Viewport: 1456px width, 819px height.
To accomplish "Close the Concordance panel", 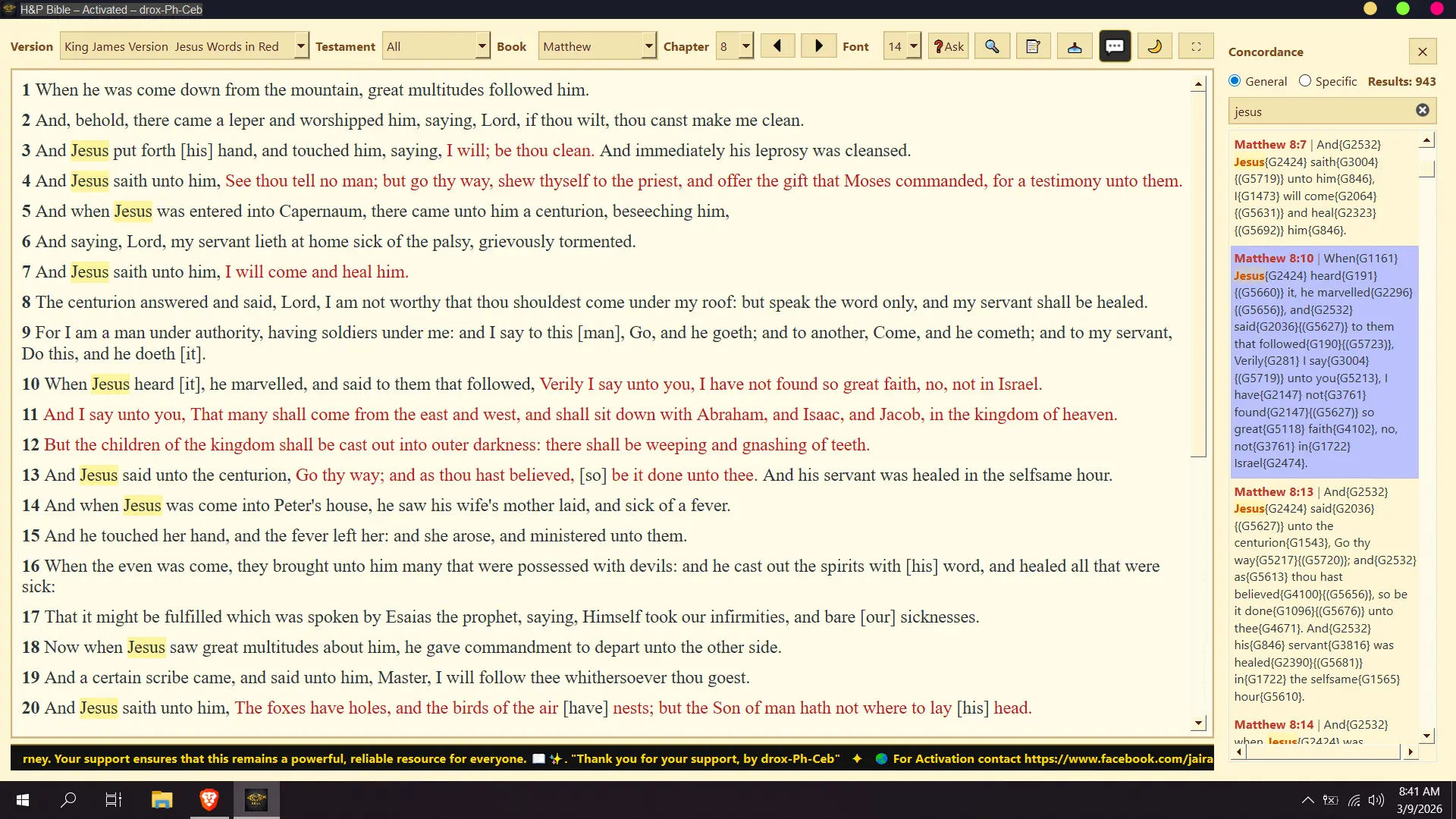I will tap(1423, 52).
